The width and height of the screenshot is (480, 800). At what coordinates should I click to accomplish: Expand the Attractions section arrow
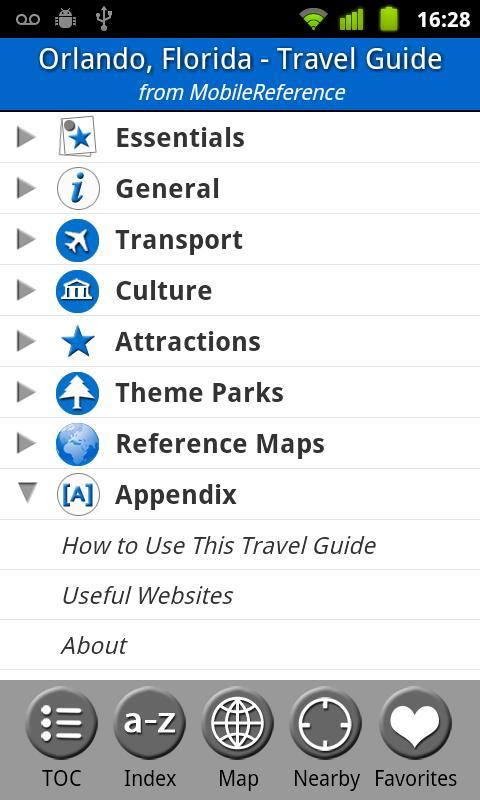26,341
